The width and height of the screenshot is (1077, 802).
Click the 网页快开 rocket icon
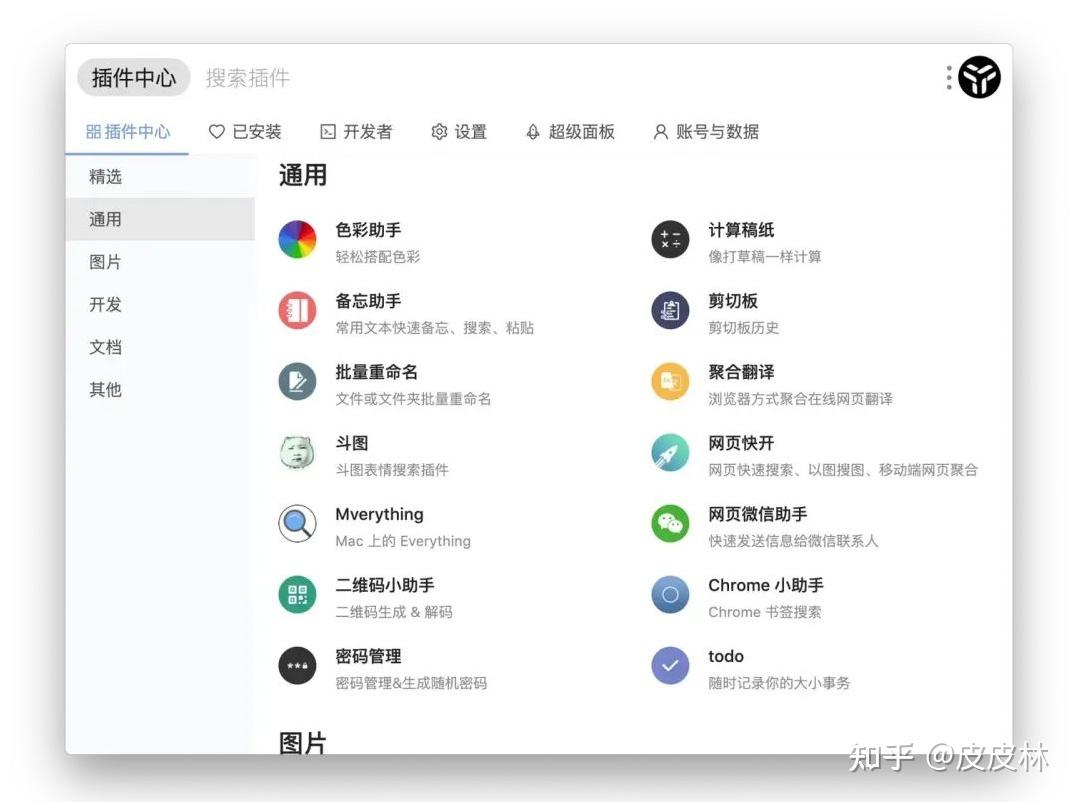coord(669,452)
